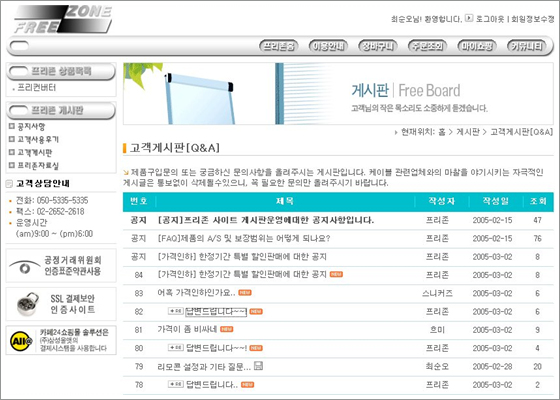The width and height of the screenshot is (560, 400).
Task: Open the 장바구니 navigation button
Action: (x=378, y=46)
